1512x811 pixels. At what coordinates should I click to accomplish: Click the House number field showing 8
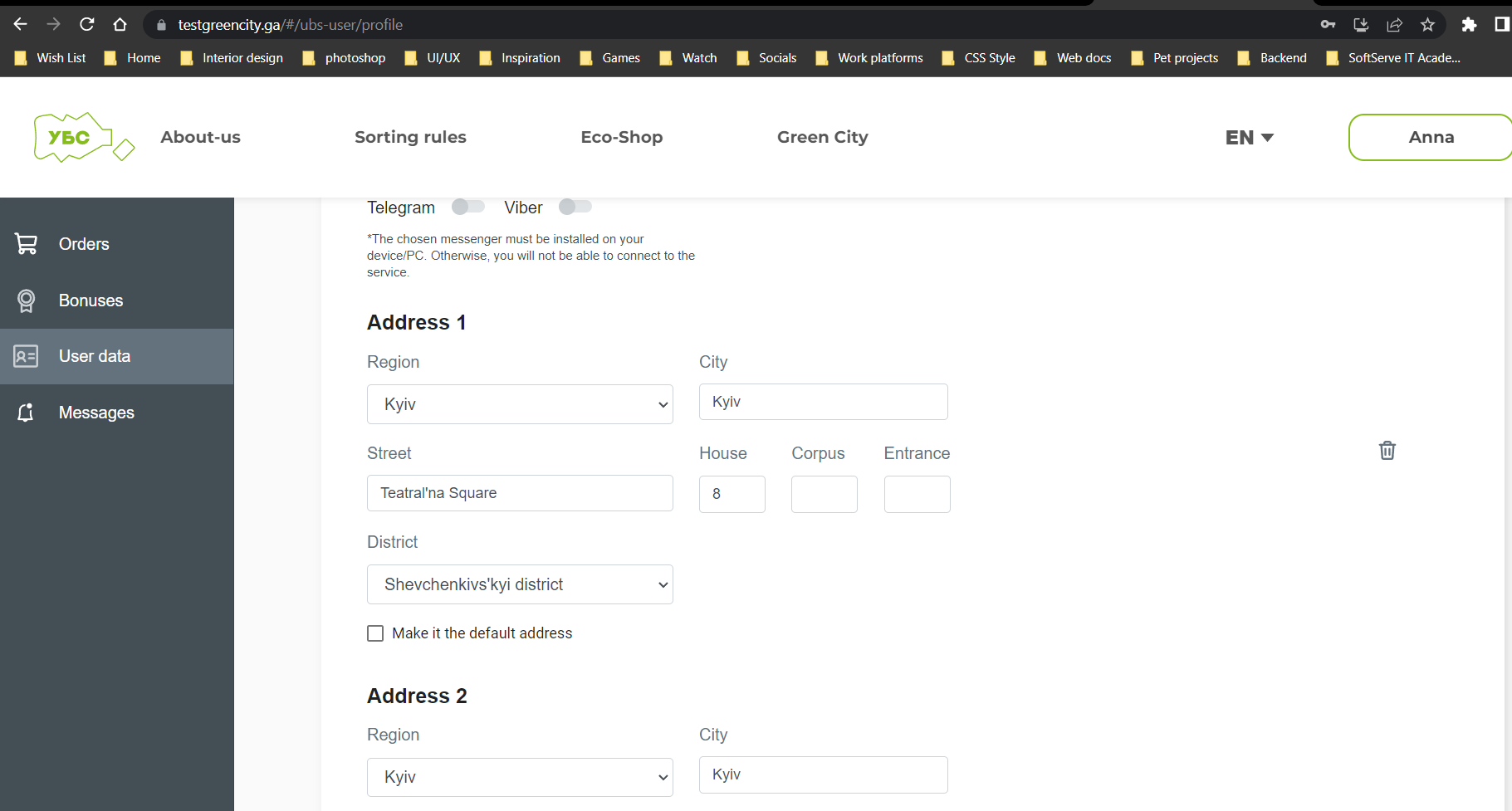click(732, 494)
